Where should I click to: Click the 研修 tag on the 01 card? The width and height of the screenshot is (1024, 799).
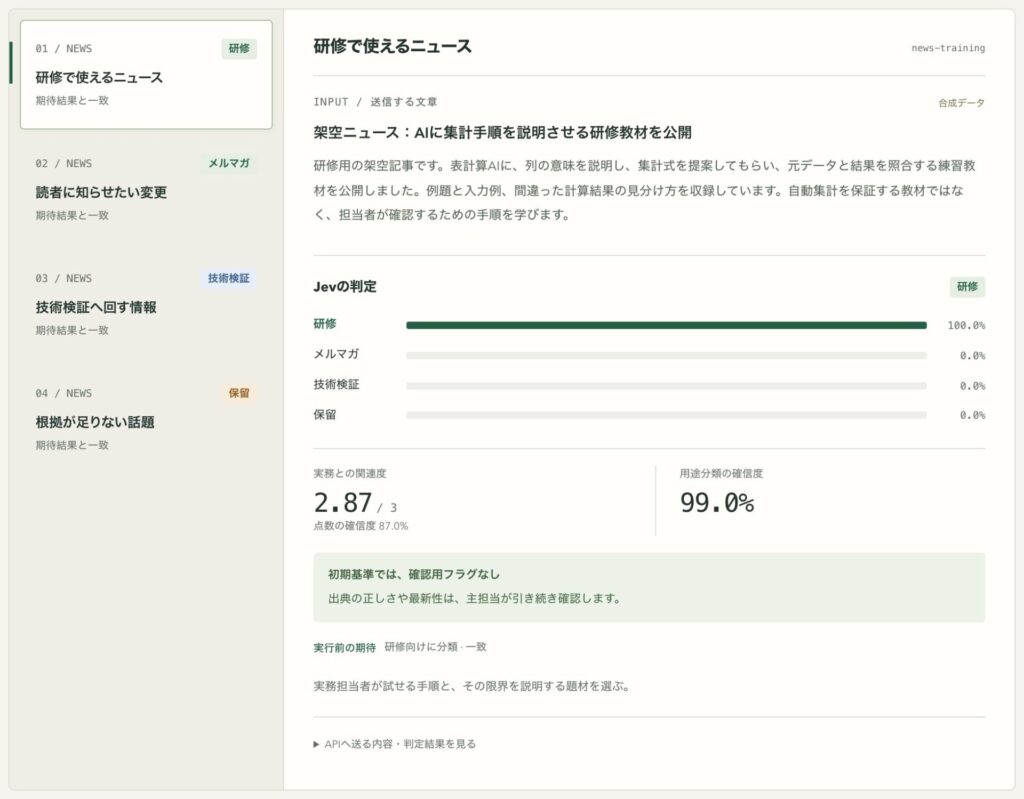[x=239, y=48]
